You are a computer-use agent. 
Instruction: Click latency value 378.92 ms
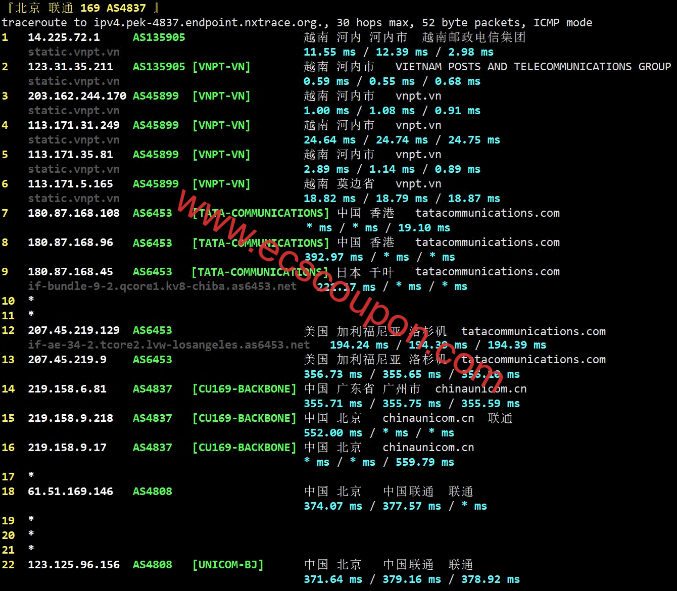490,579
